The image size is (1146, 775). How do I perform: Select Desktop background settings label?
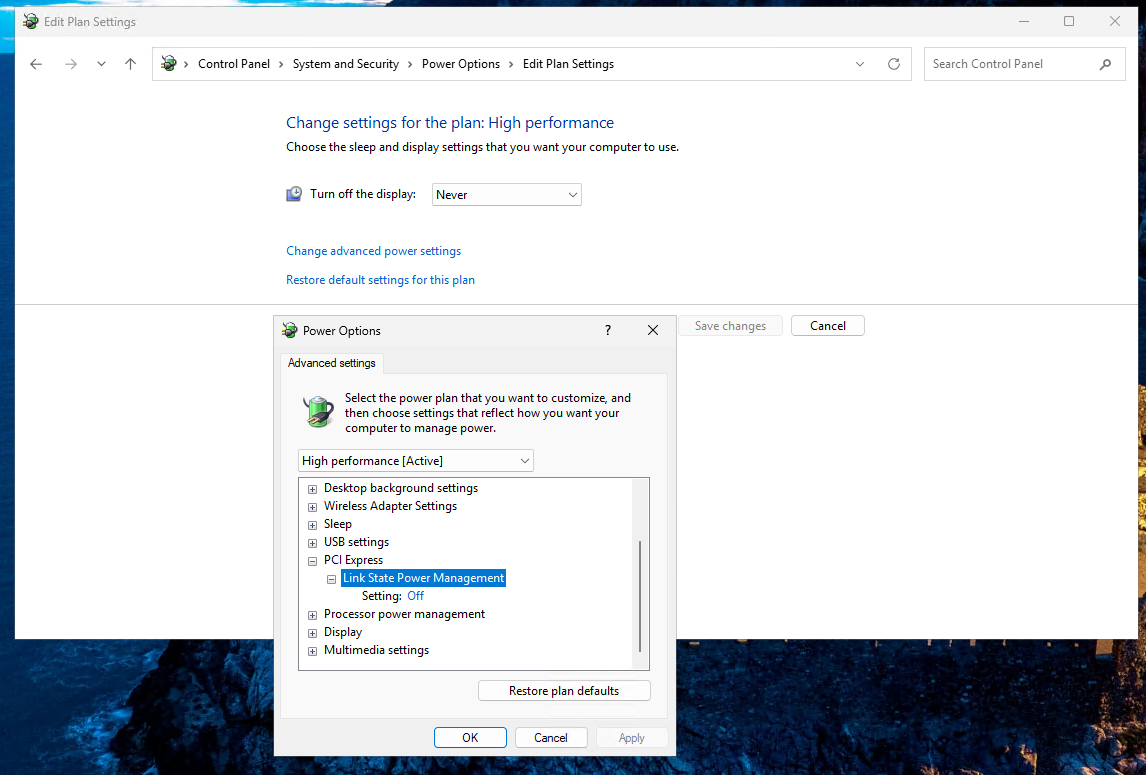click(x=401, y=488)
